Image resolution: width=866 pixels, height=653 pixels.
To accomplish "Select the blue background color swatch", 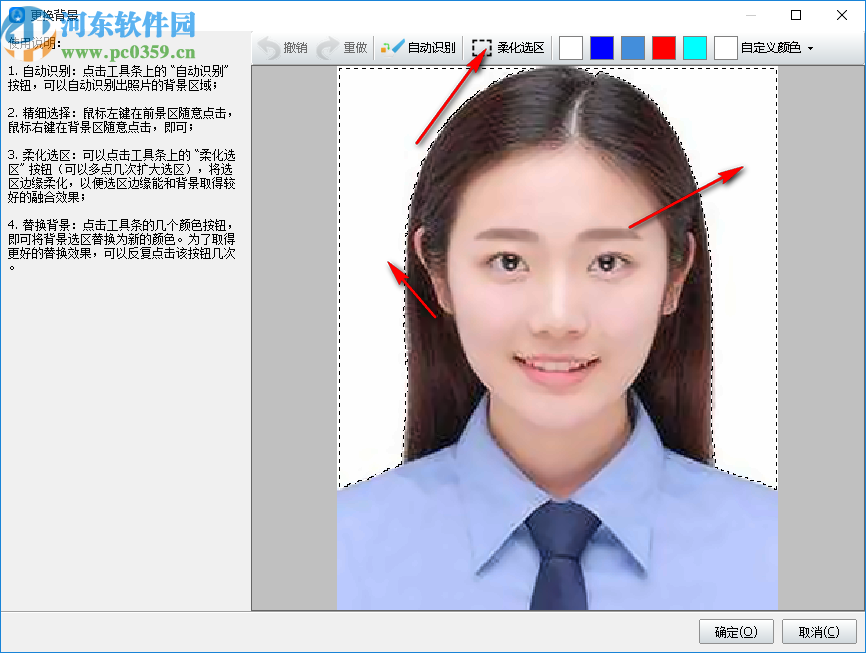I will pyautogui.click(x=601, y=46).
